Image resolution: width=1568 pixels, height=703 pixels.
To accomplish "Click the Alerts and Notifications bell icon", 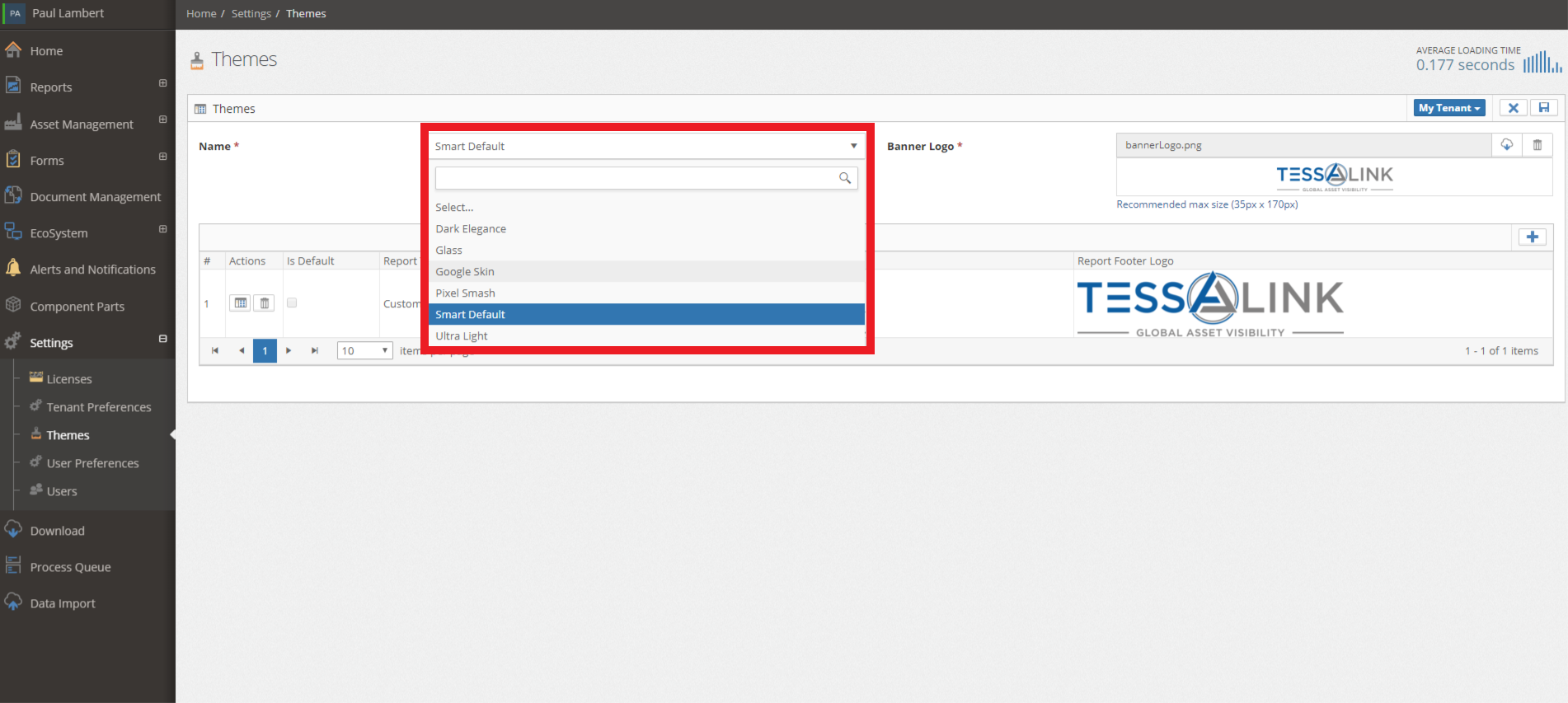I will 13,268.
